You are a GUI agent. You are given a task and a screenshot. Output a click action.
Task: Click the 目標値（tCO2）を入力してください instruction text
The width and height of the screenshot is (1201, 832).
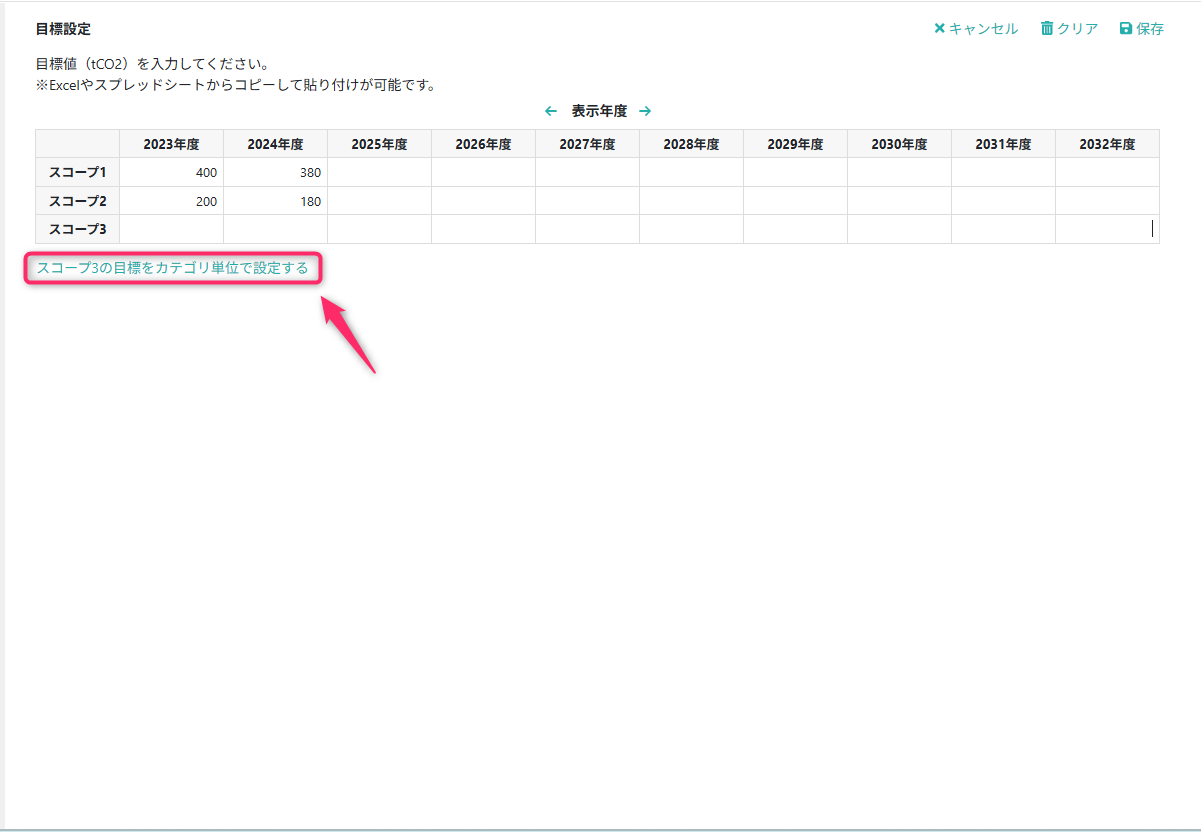click(152, 64)
